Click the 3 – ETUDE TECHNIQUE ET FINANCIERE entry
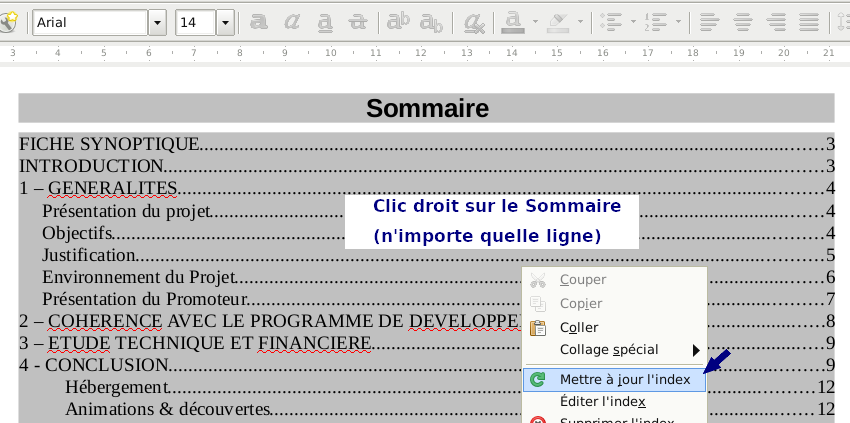850x423 pixels. [195, 343]
